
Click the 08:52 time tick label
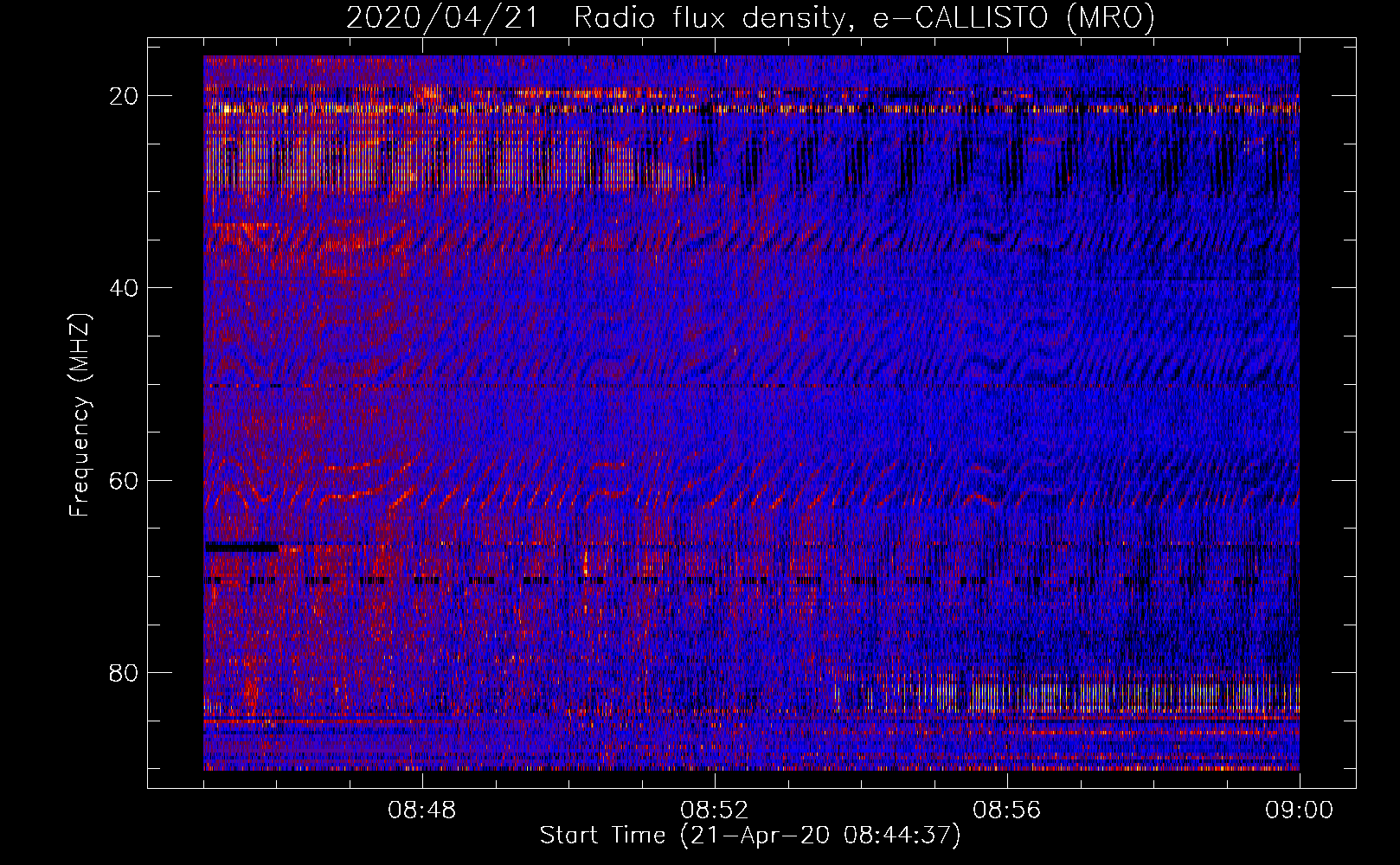715,811
